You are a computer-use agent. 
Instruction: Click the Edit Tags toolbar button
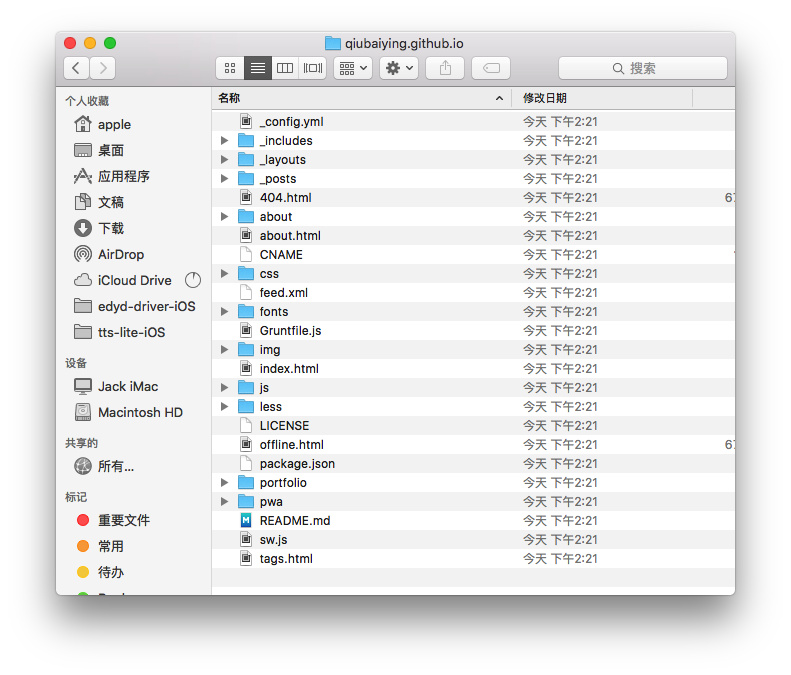click(491, 68)
